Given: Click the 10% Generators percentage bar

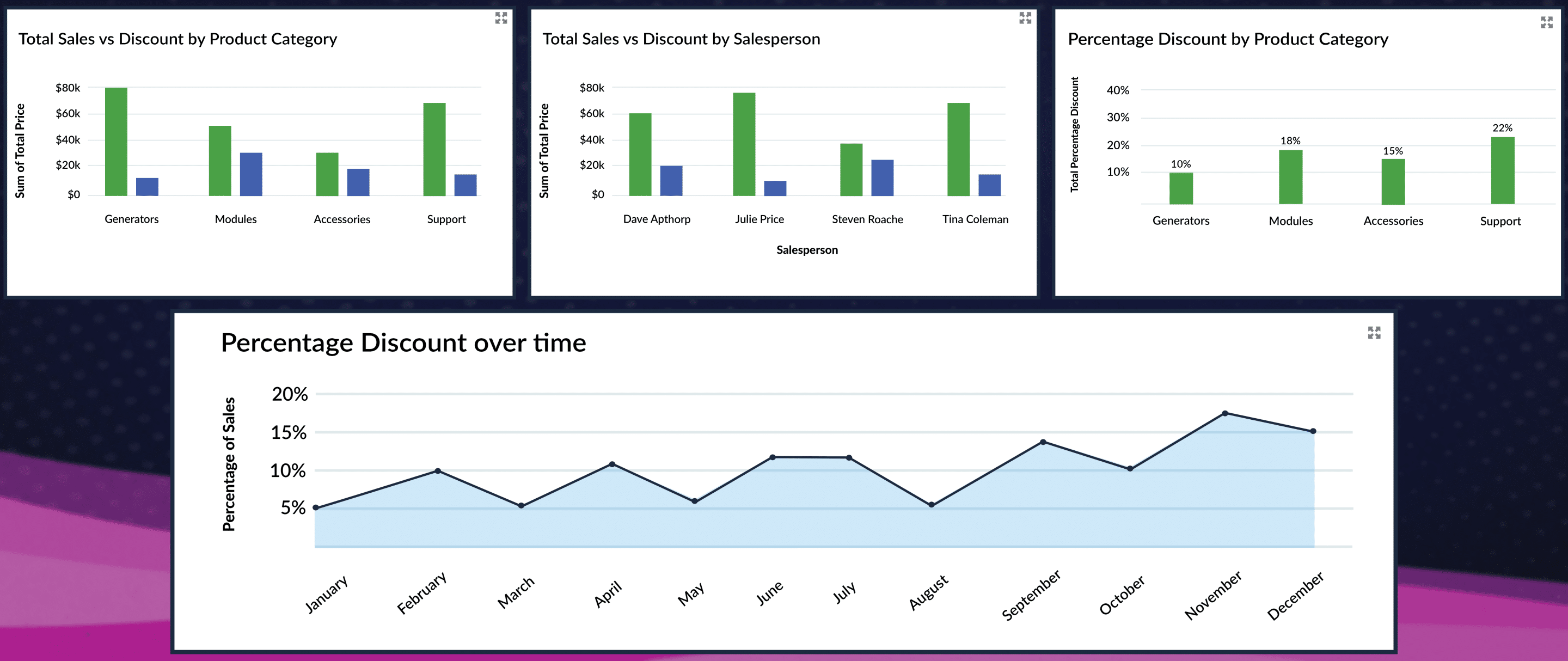Looking at the screenshot, I should click(x=1181, y=189).
